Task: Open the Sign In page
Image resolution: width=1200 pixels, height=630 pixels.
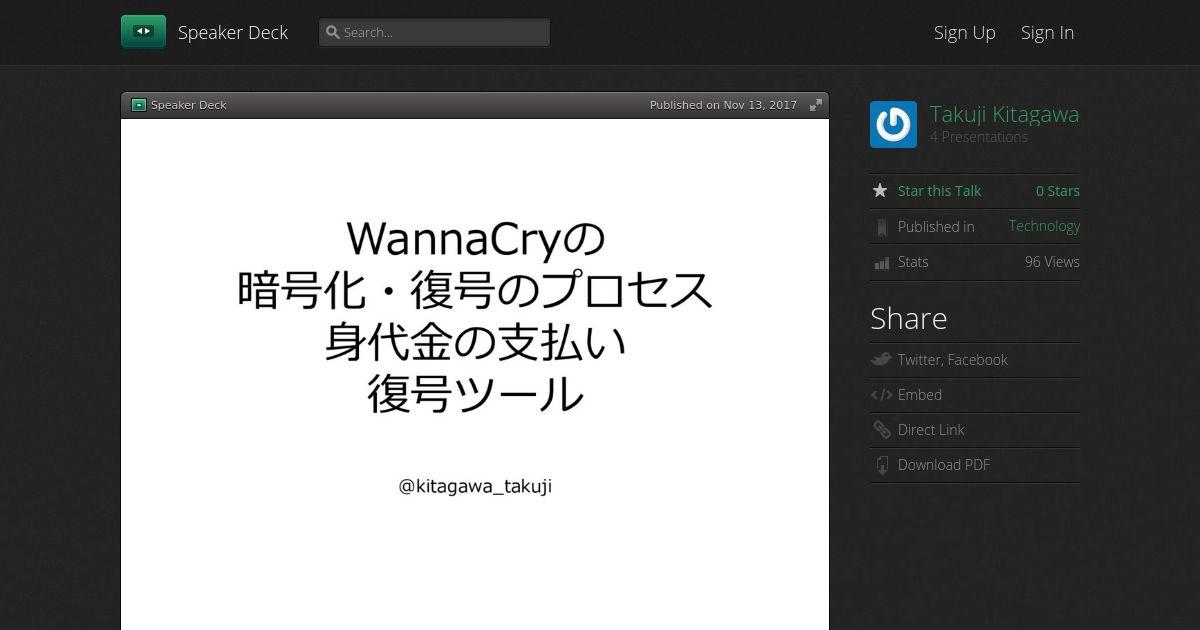Action: 1047,32
